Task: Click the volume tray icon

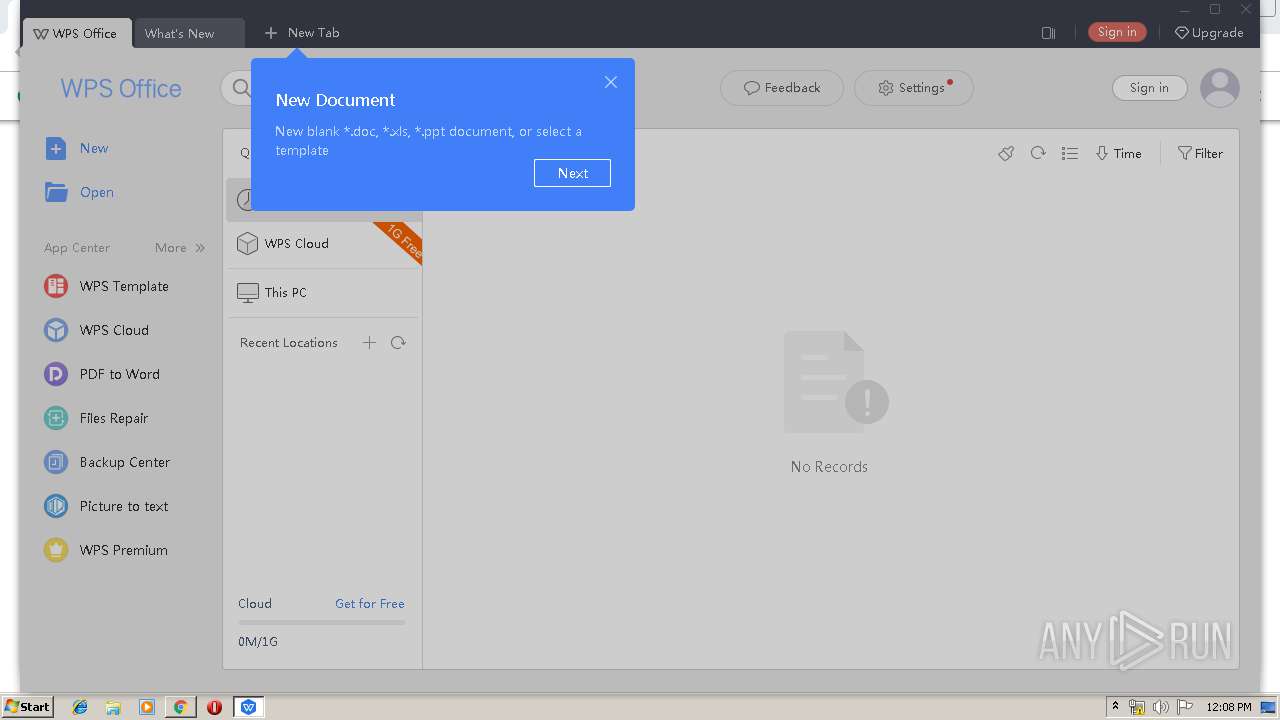Action: pos(1161,707)
